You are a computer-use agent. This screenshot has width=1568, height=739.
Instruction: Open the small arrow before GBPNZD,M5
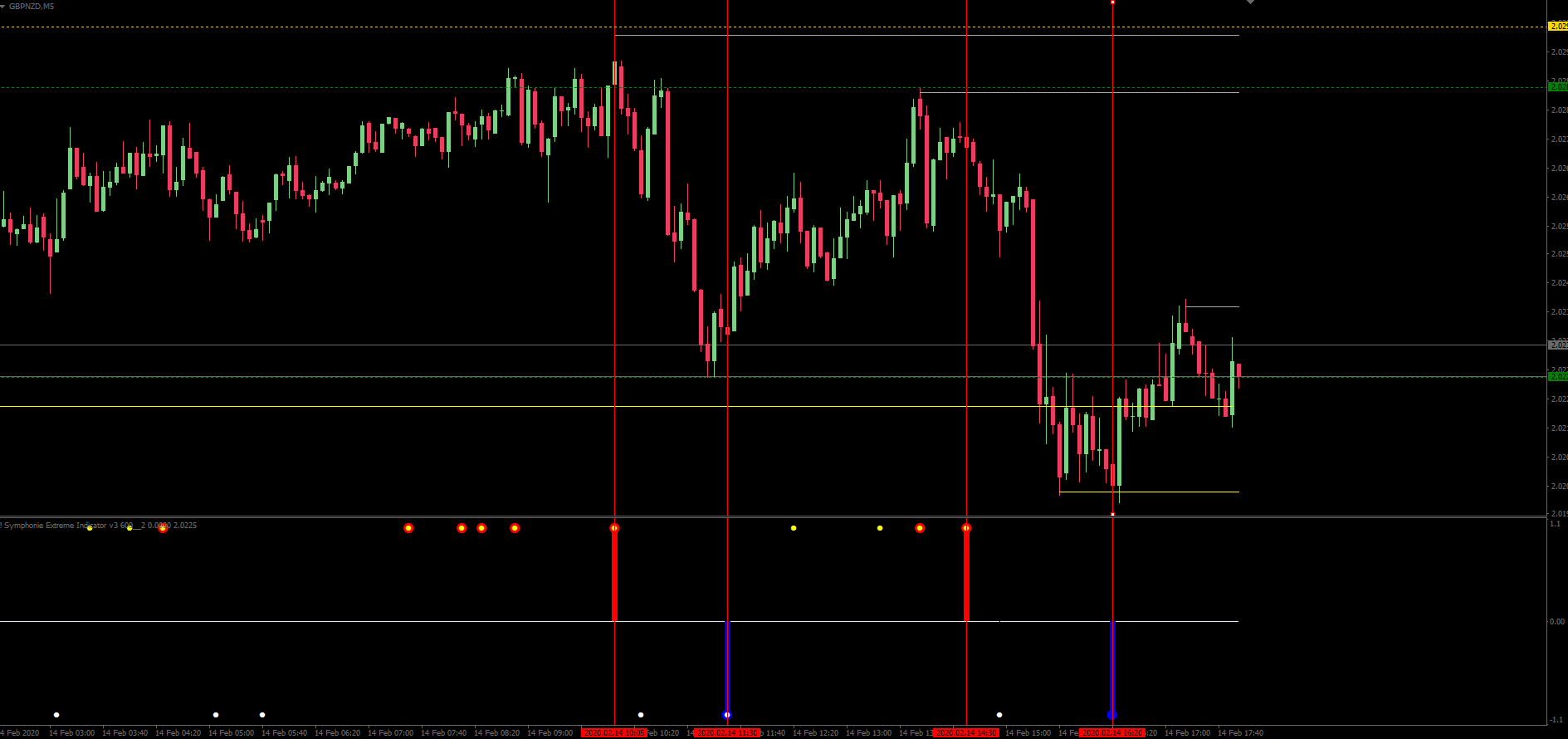[x=3, y=7]
